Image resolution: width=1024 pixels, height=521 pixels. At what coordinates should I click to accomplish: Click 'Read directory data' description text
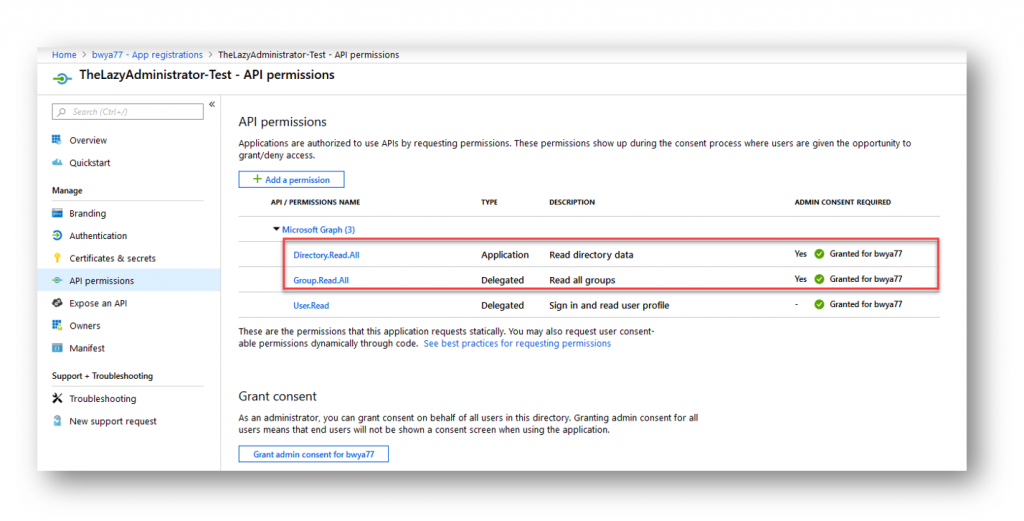(x=591, y=255)
